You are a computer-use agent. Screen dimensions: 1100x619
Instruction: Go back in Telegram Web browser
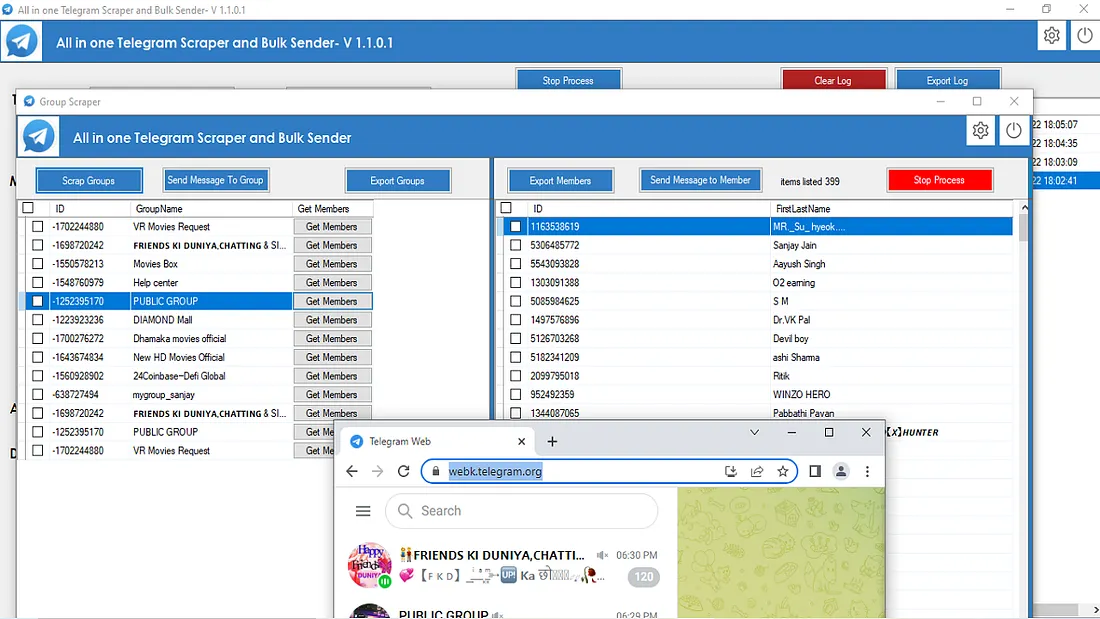pyautogui.click(x=351, y=471)
